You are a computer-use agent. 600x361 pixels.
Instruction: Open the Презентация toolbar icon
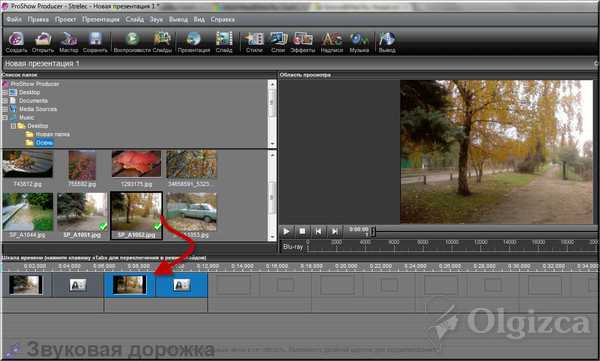click(194, 42)
